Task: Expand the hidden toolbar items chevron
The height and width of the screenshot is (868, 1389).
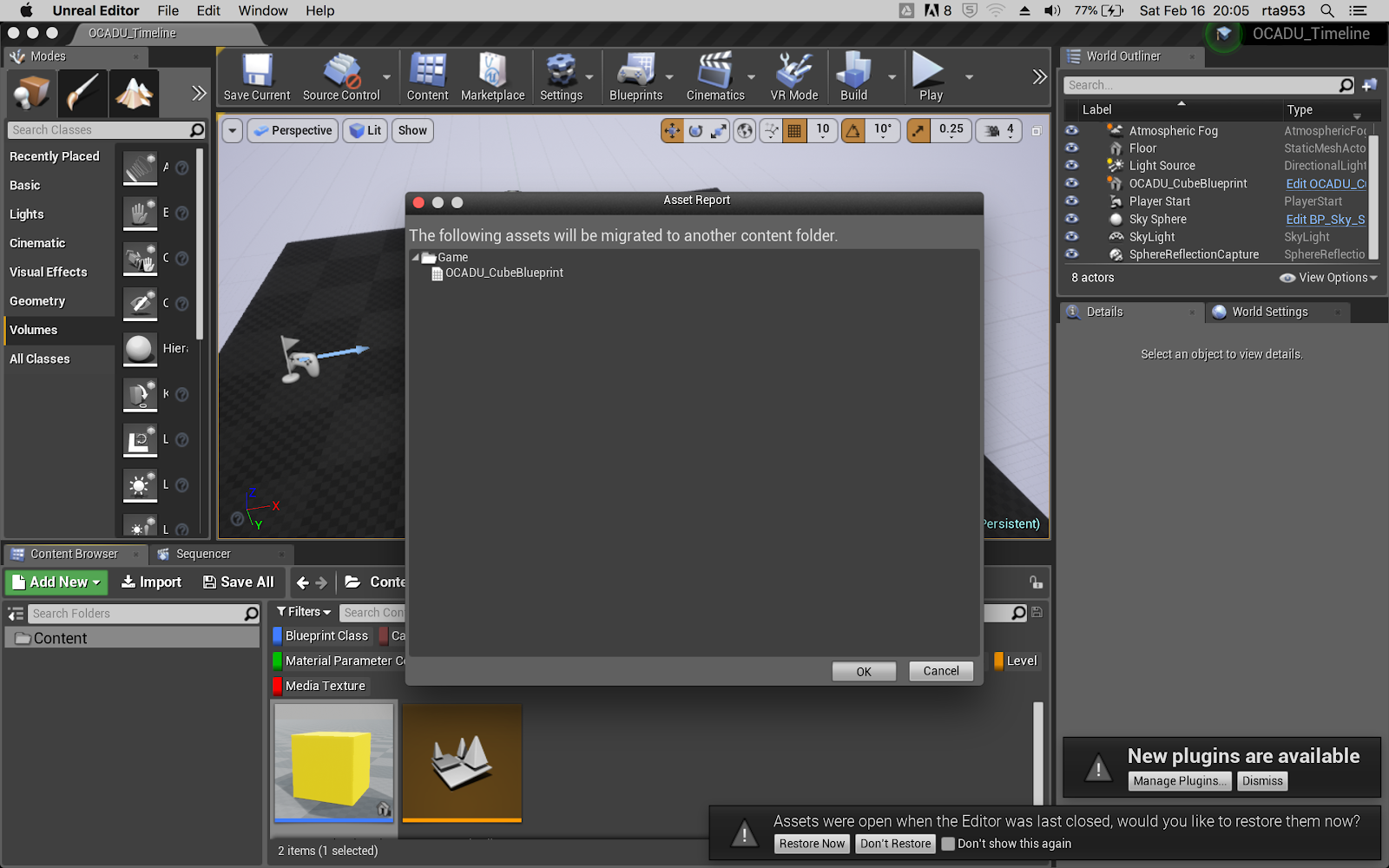Action: coord(1039,77)
